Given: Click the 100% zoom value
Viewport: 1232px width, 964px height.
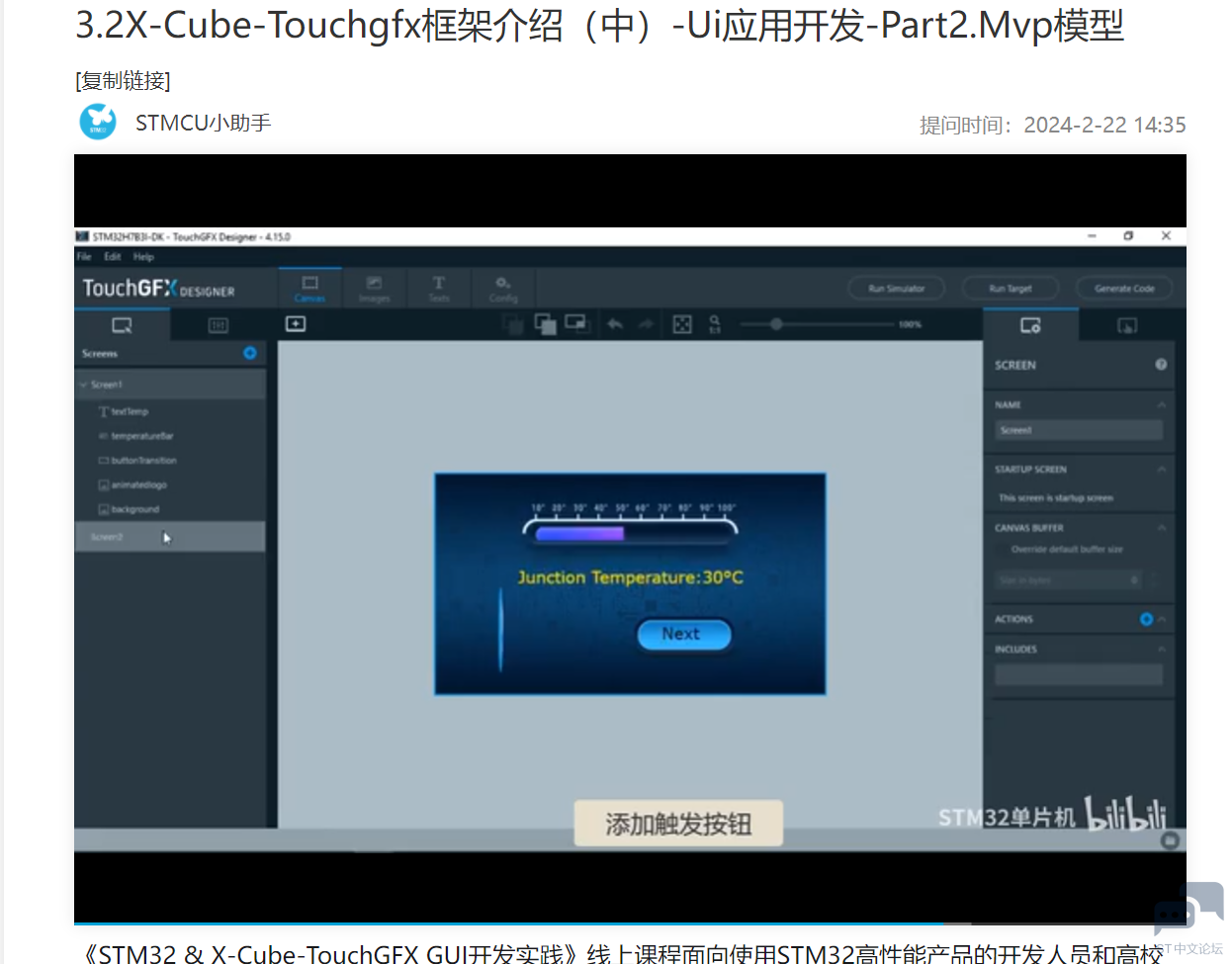Looking at the screenshot, I should pyautogui.click(x=910, y=324).
